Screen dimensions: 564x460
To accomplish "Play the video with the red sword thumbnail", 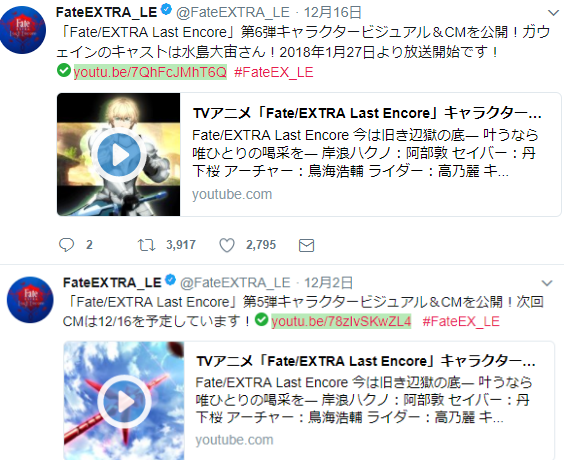I will [124, 401].
